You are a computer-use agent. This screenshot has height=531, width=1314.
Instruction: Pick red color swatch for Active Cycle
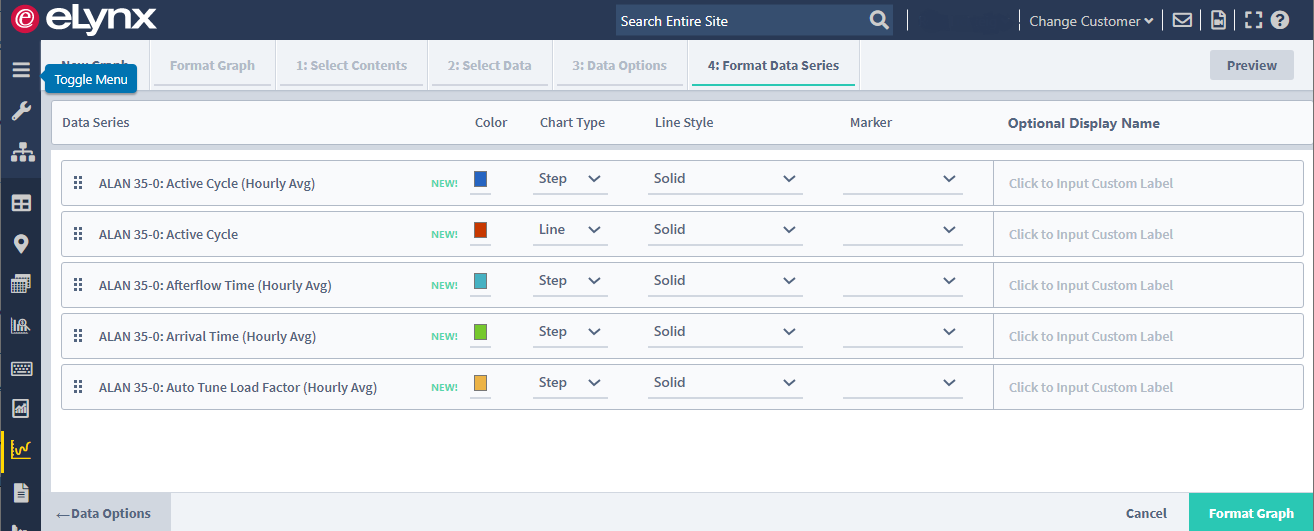[480, 230]
